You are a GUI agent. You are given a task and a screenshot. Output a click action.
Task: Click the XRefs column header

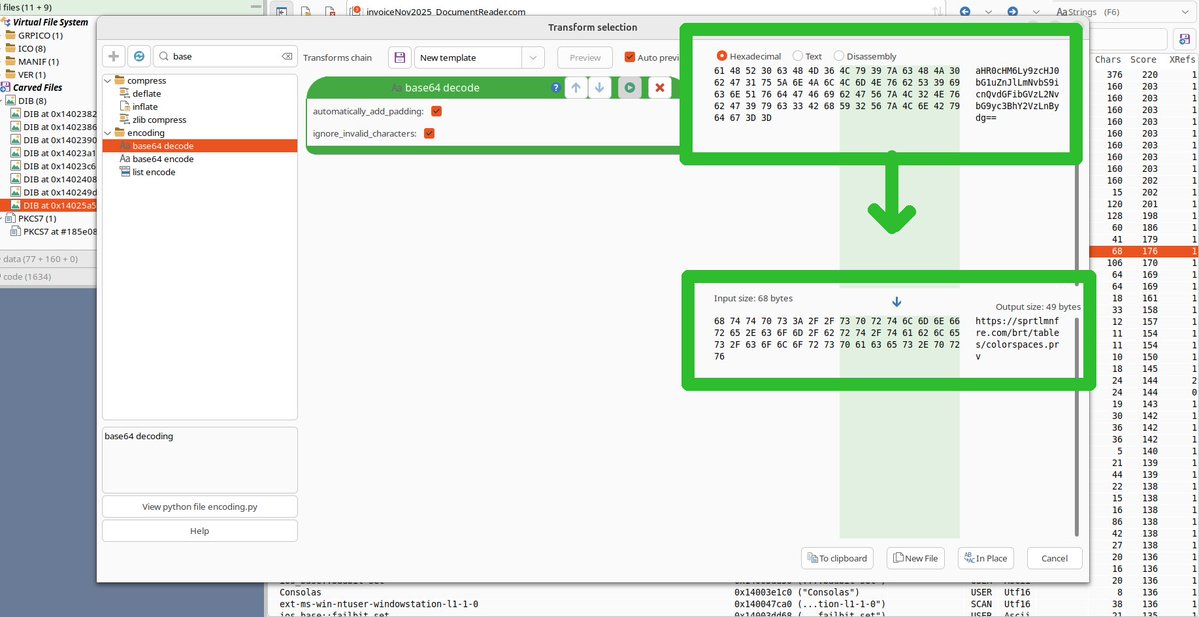1182,59
